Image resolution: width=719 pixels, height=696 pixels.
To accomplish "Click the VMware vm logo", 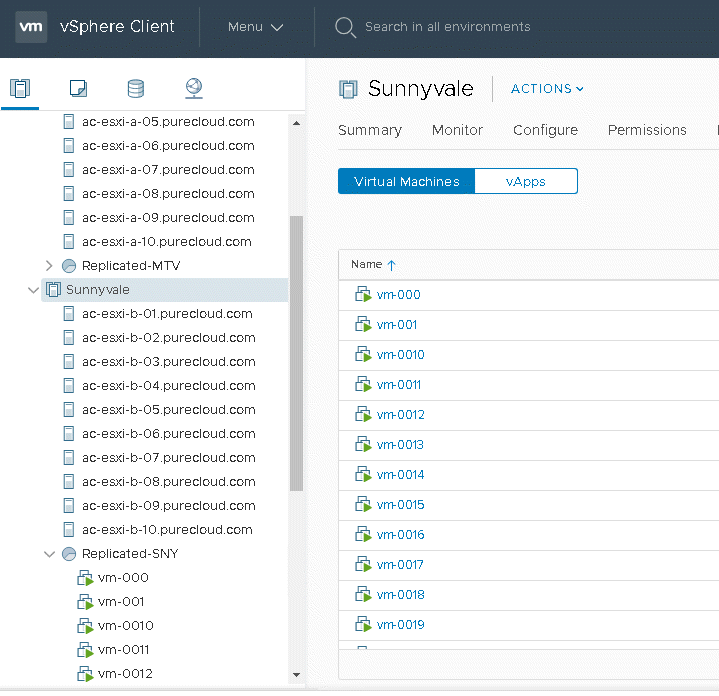I will click(x=31, y=27).
